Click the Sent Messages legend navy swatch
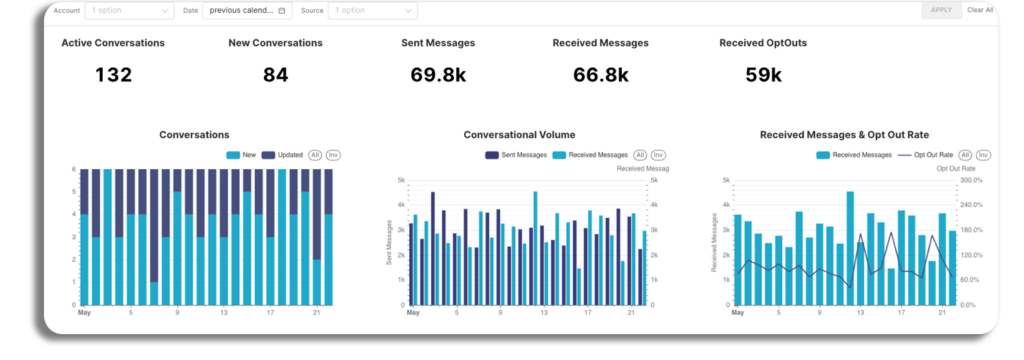Image resolution: width=1024 pixels, height=360 pixels. click(492, 155)
